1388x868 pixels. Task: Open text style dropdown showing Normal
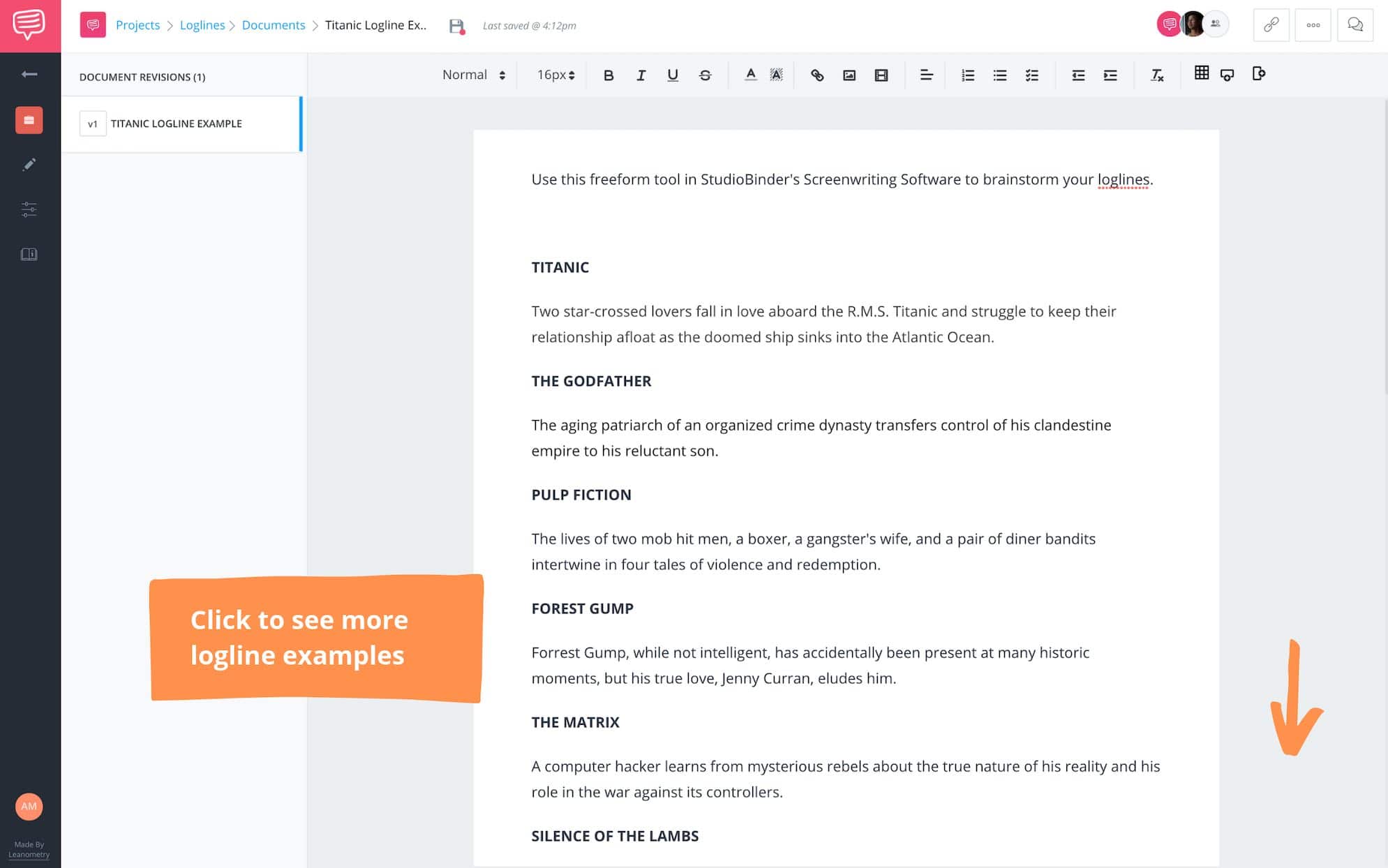(472, 74)
